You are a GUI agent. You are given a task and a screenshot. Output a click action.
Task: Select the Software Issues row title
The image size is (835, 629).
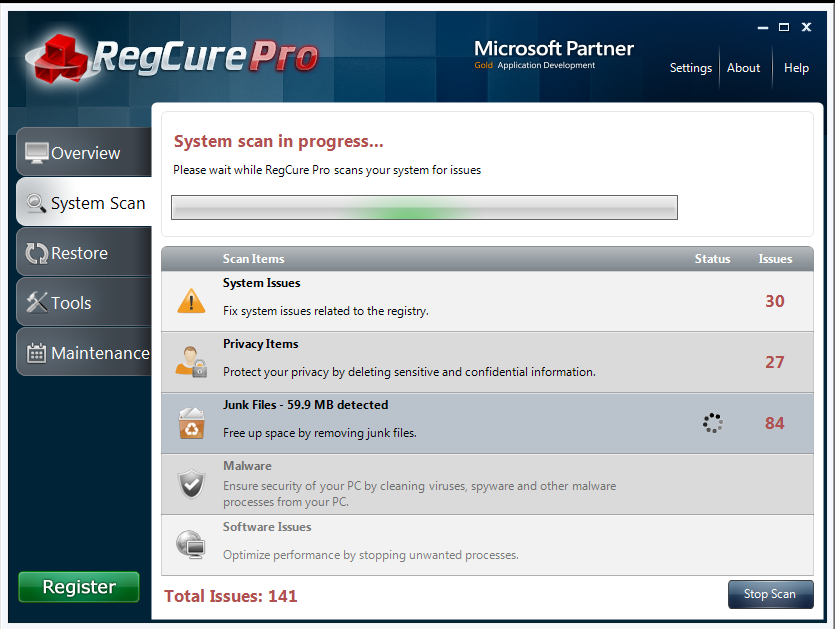click(x=267, y=527)
